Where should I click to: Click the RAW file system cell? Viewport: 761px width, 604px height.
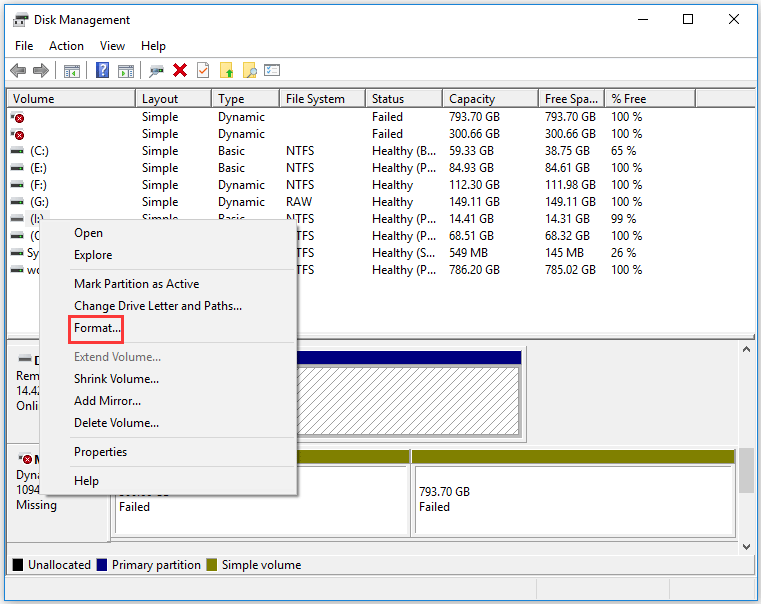pos(299,202)
